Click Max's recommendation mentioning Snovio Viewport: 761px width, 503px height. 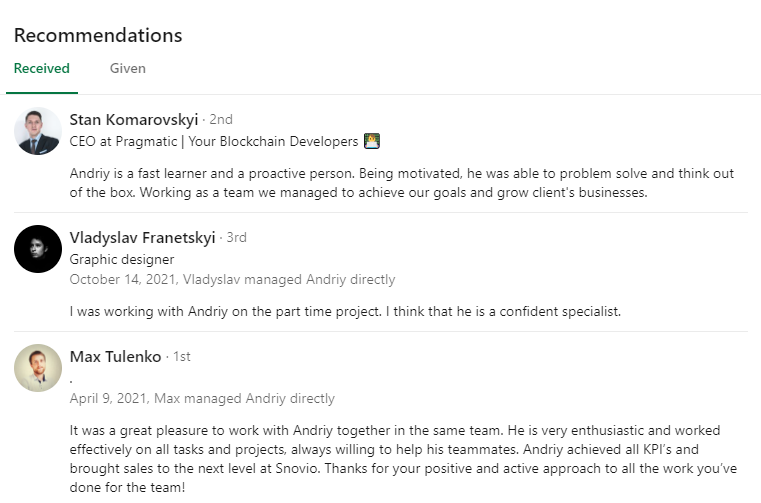point(403,459)
